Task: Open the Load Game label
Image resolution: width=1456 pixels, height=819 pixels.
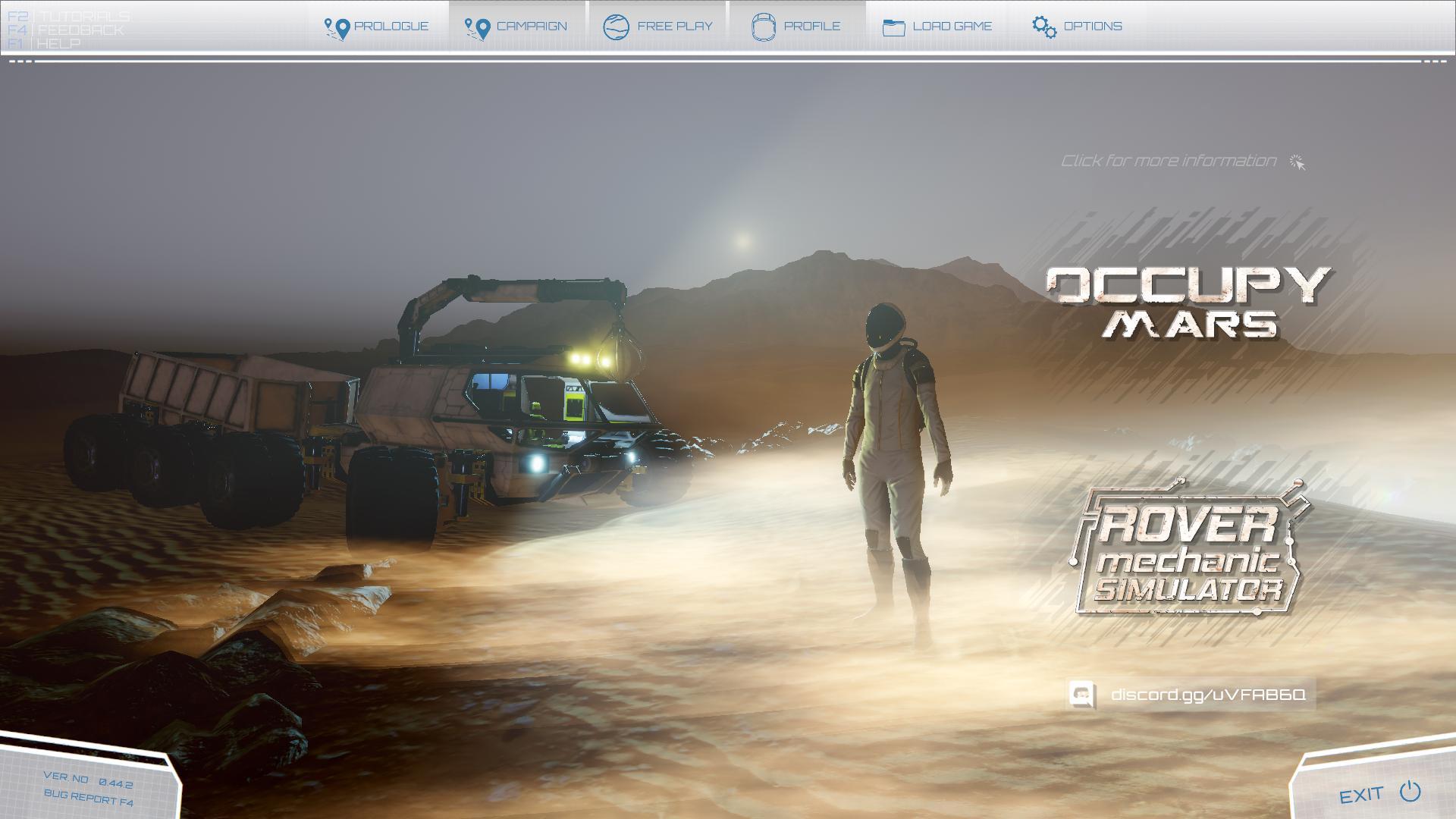Action: pos(952,26)
